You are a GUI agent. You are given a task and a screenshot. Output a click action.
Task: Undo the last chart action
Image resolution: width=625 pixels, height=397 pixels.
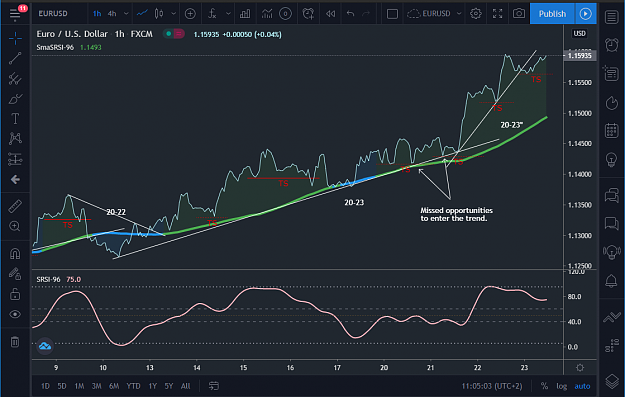(x=350, y=14)
